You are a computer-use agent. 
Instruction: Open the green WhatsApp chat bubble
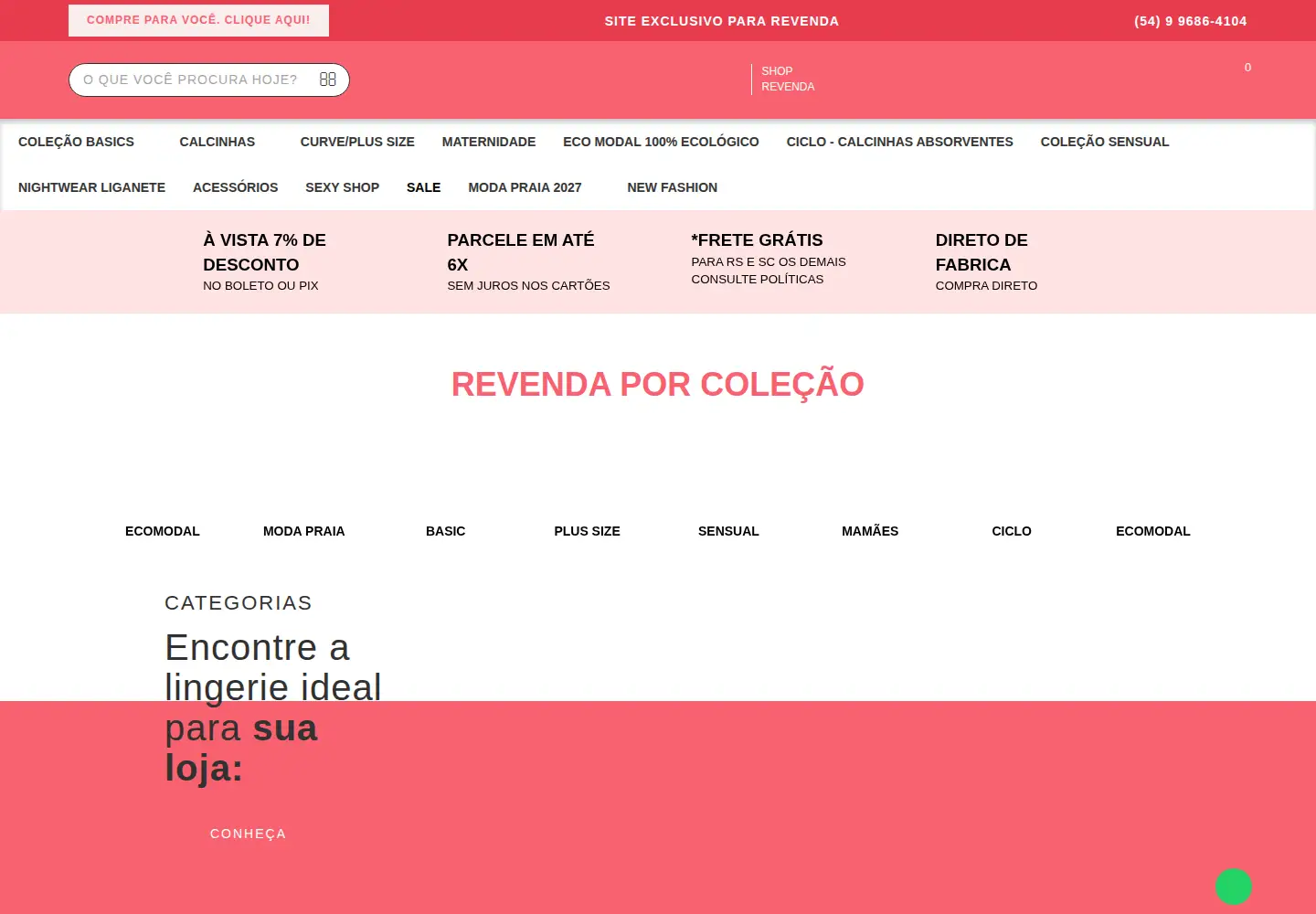pyautogui.click(x=1233, y=886)
